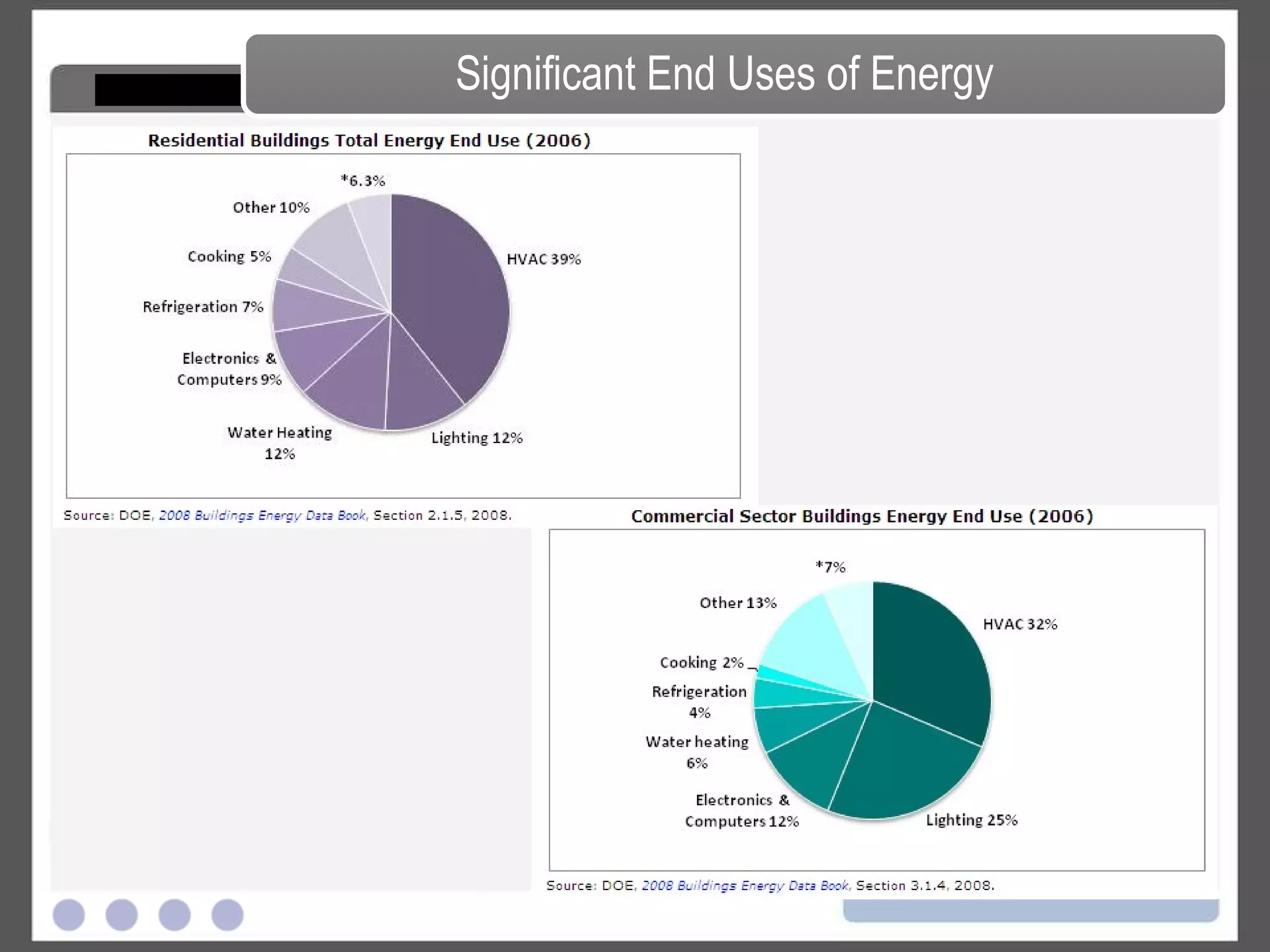Click the third purple circle at bottom

pyautogui.click(x=174, y=915)
